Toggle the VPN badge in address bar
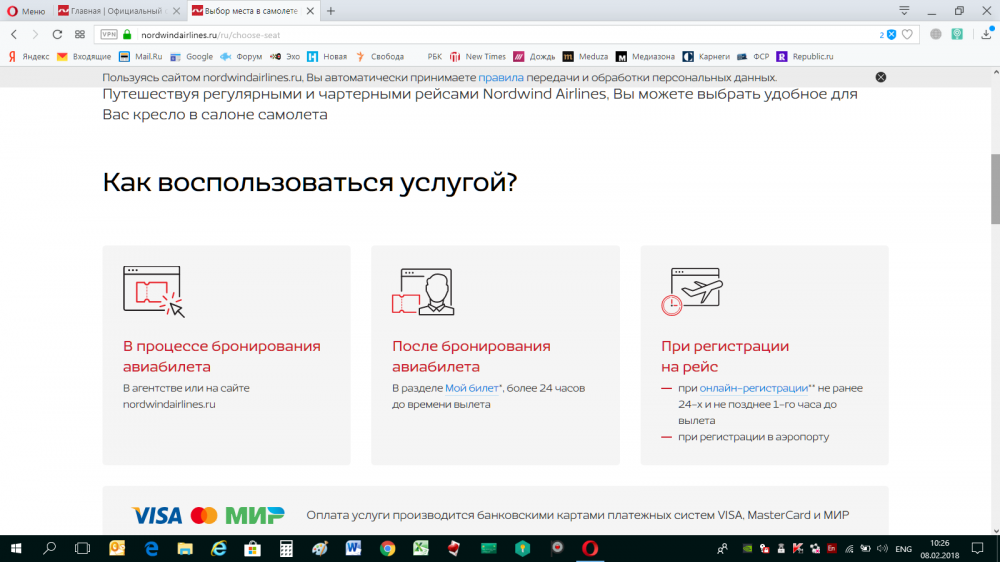Viewport: 1000px width, 562px height. 109,34
